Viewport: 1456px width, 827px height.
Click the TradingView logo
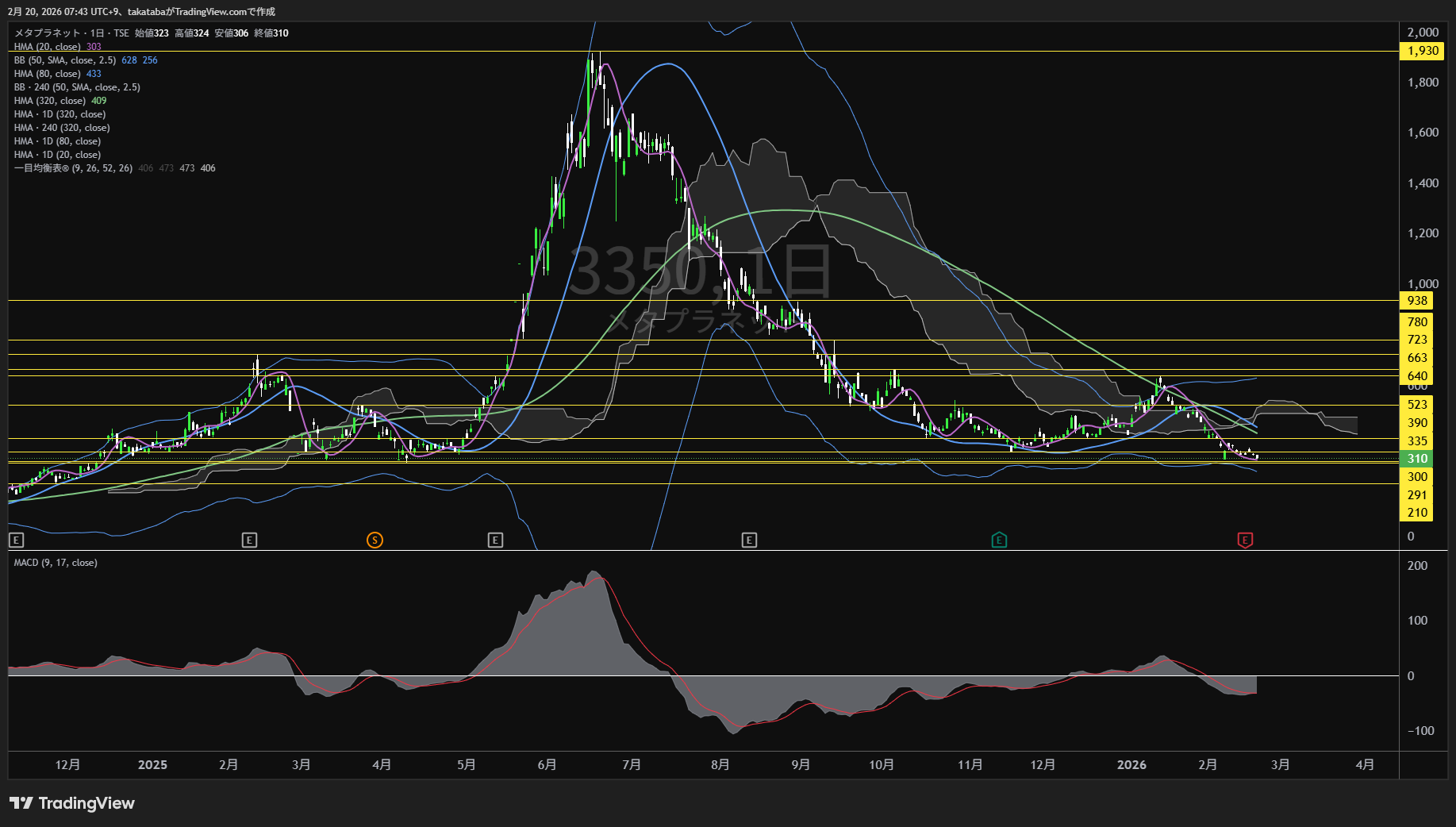(72, 803)
